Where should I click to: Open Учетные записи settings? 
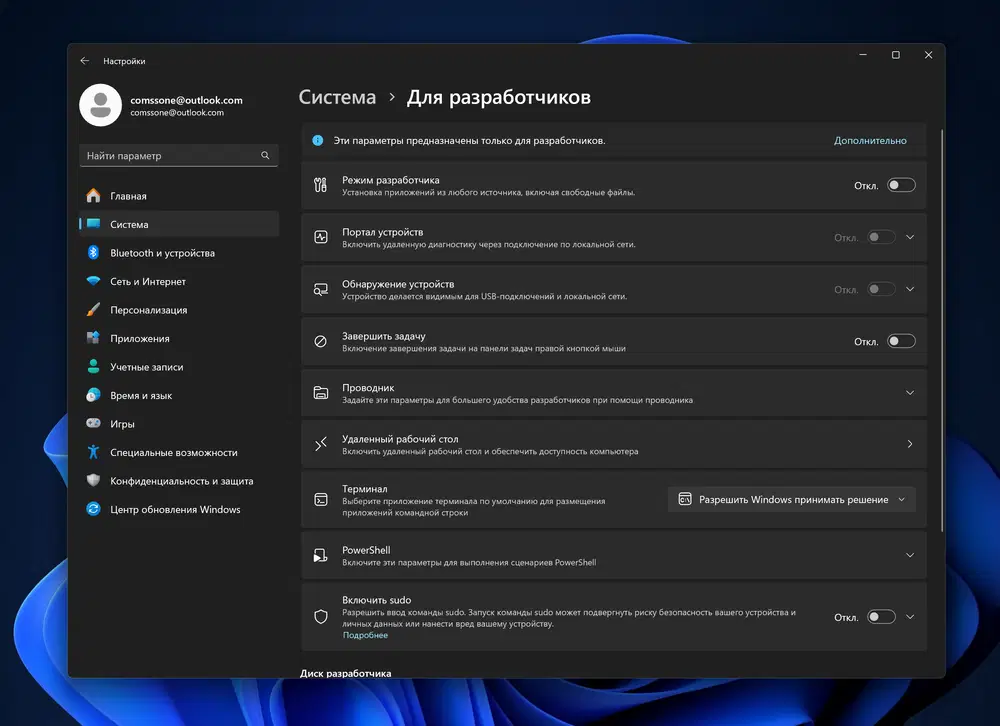[x=179, y=367]
